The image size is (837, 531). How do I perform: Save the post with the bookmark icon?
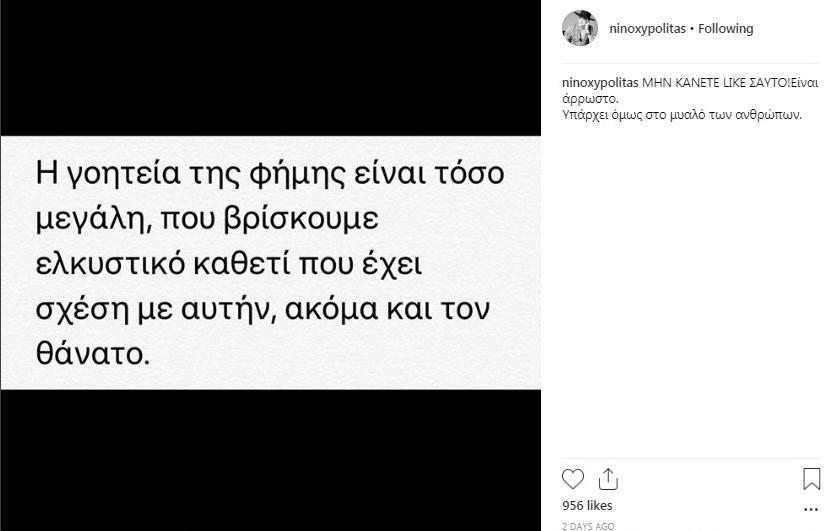[811, 479]
